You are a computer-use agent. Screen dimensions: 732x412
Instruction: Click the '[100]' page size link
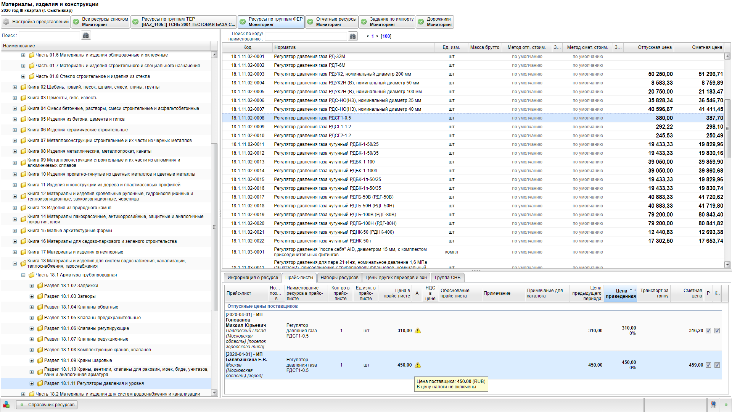386,36
